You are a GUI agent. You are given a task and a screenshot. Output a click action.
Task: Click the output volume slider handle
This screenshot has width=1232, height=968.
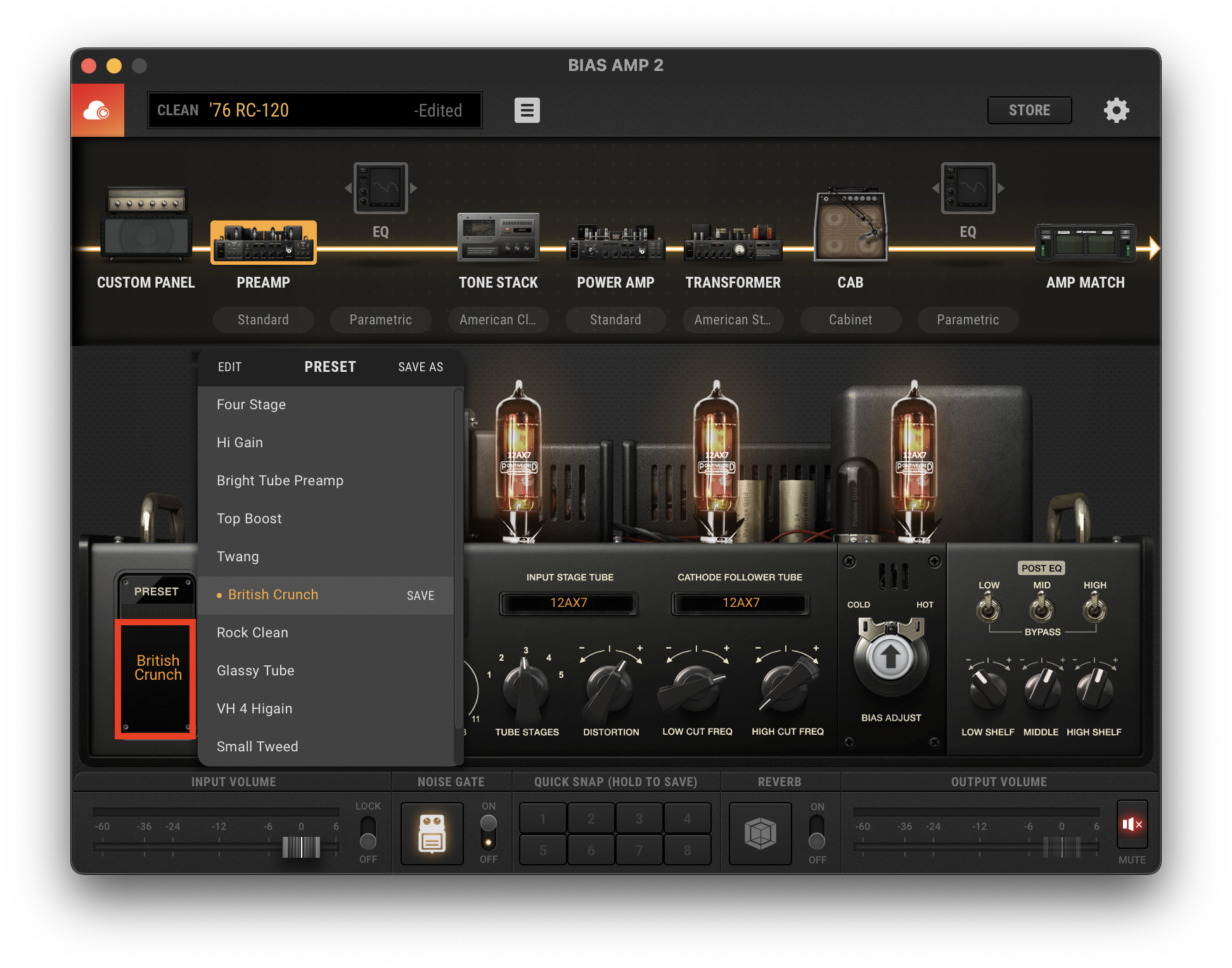click(x=1062, y=847)
